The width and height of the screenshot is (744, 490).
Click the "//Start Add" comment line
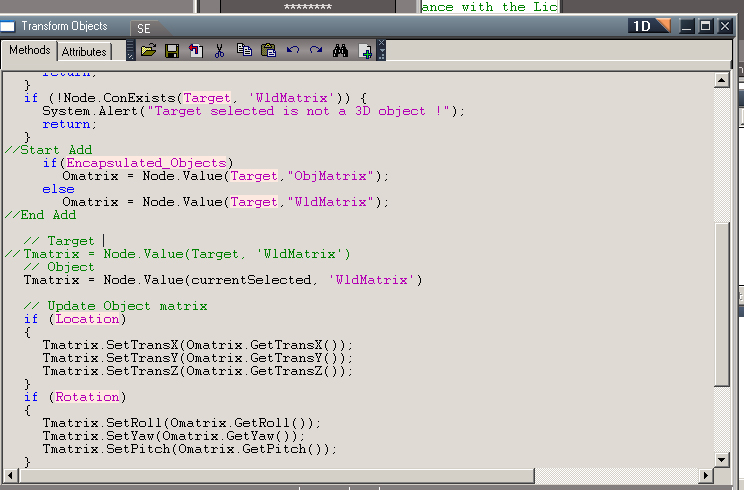(48, 150)
